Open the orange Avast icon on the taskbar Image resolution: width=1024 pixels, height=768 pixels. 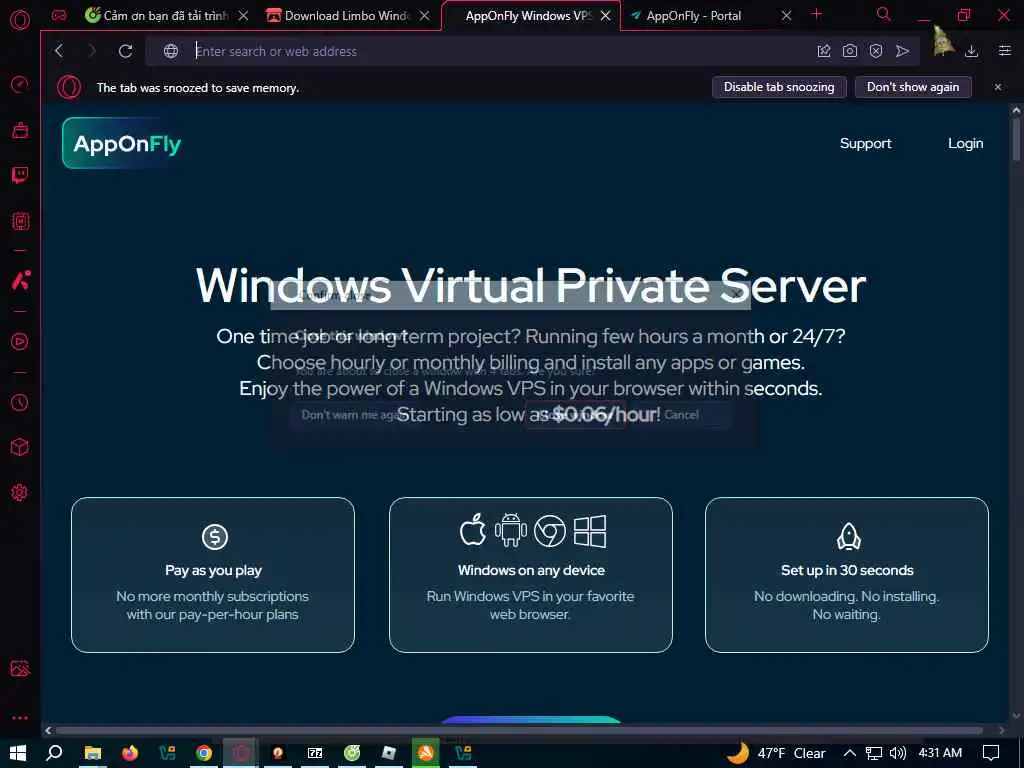pos(426,753)
